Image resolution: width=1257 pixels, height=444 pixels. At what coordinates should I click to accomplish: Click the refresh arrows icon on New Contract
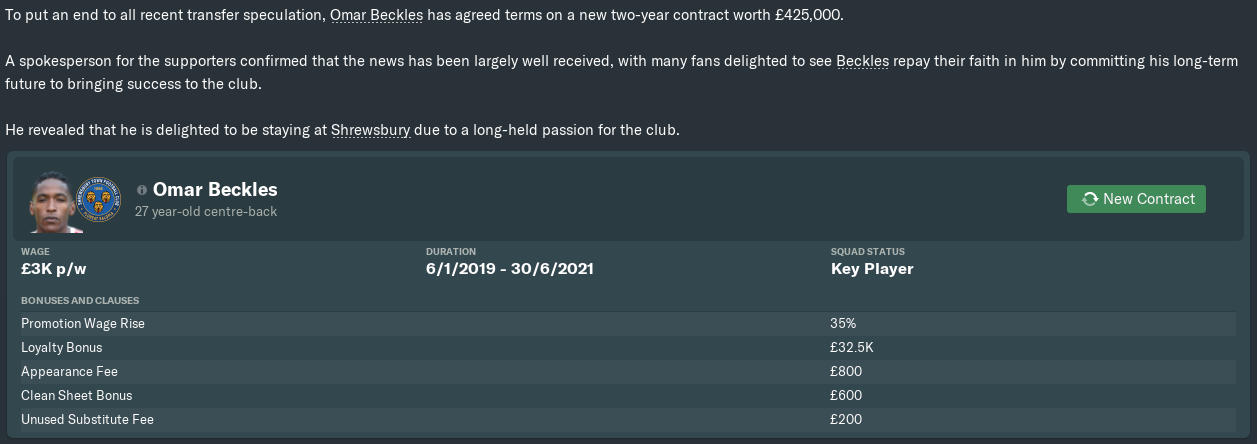[x=1089, y=199]
